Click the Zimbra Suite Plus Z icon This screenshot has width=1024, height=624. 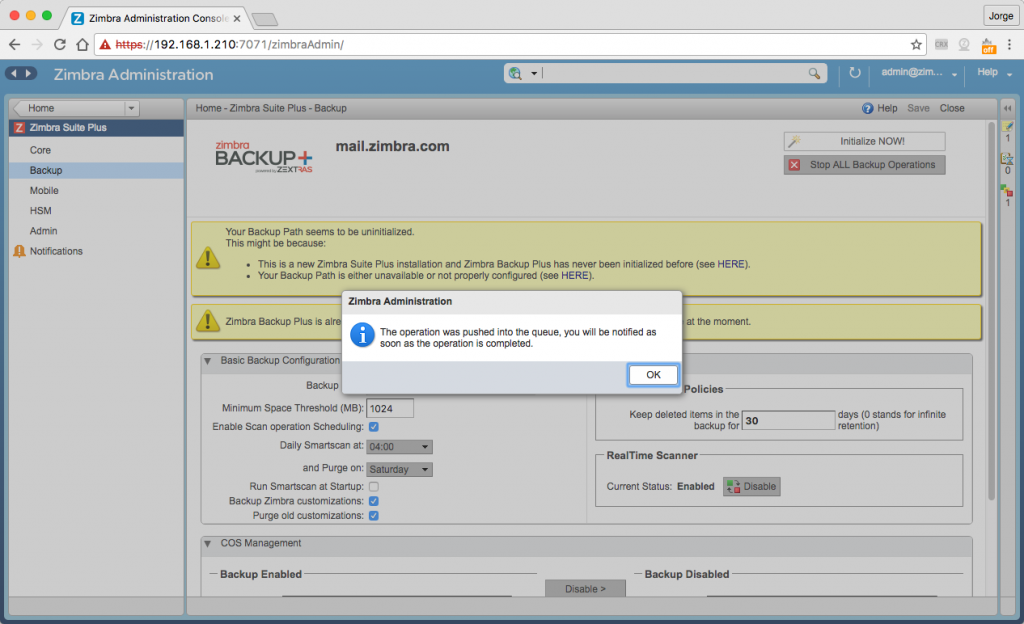coord(19,128)
